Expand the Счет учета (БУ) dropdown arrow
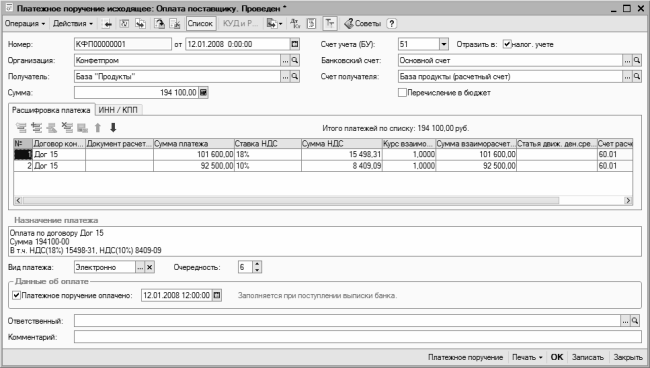The image size is (650, 368). (444, 44)
